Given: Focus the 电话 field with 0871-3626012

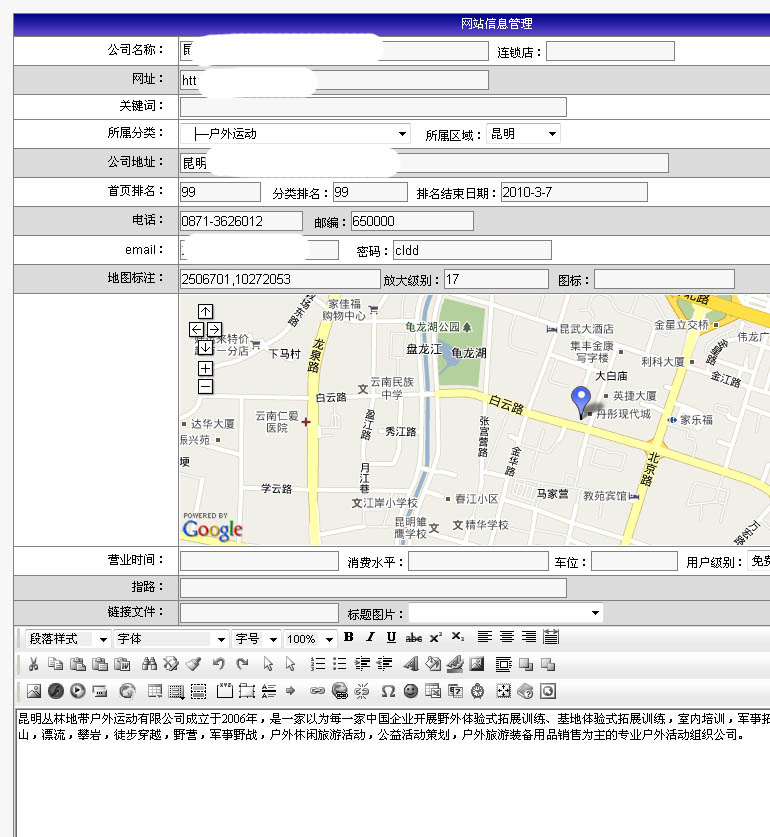Looking at the screenshot, I should [x=241, y=221].
